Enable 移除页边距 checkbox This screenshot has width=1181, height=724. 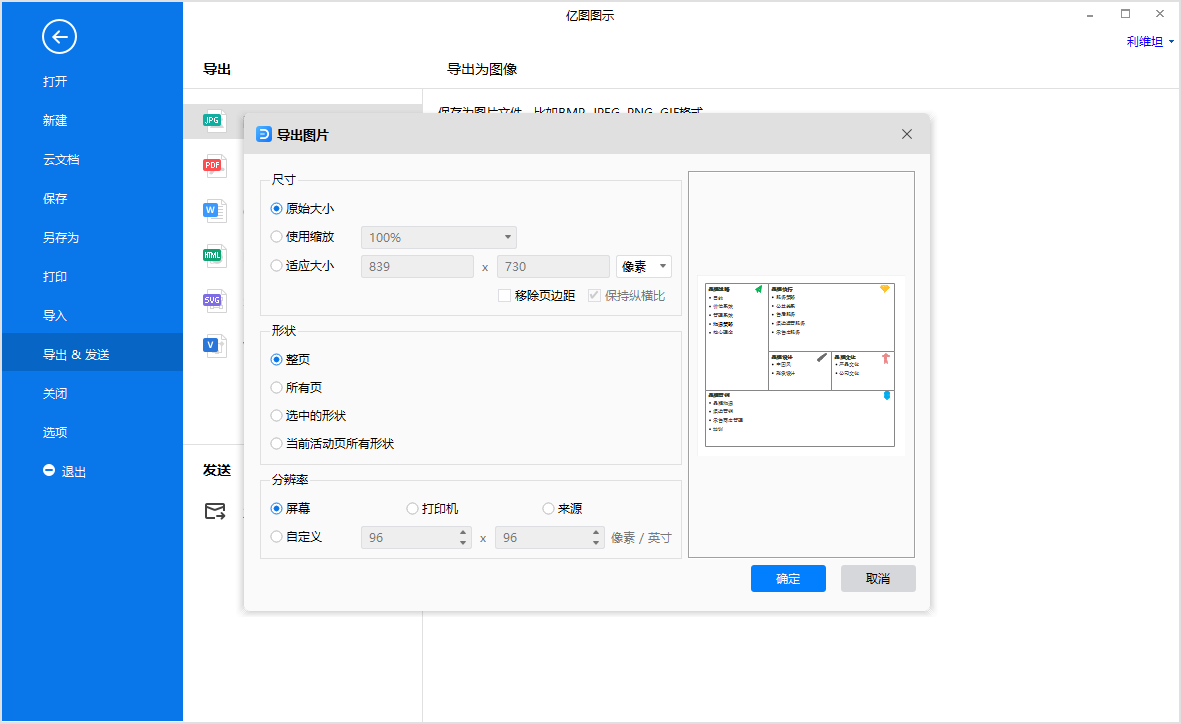[x=505, y=295]
